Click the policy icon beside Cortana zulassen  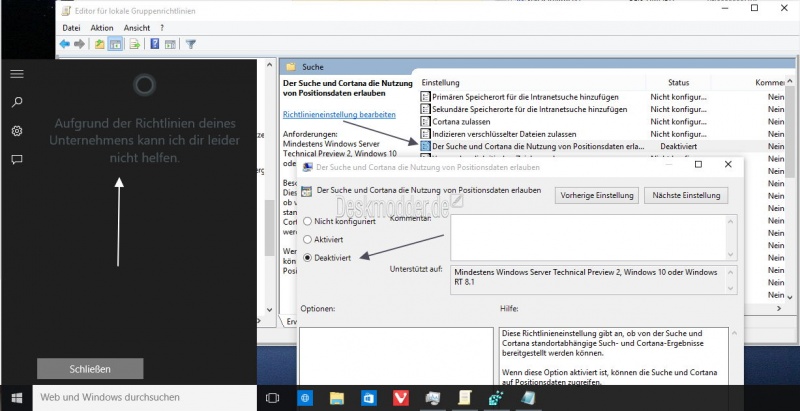click(x=426, y=121)
